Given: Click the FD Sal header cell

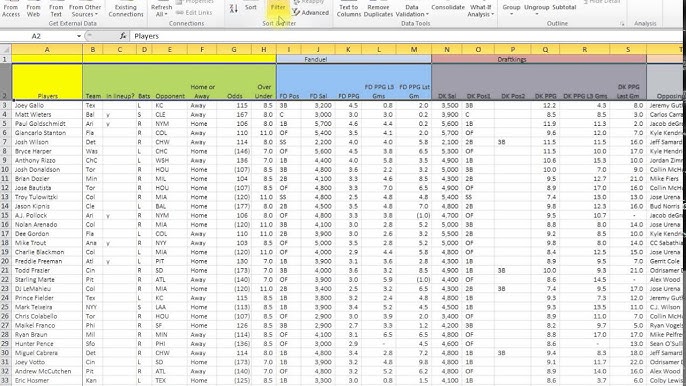Looking at the screenshot, I should [318, 82].
